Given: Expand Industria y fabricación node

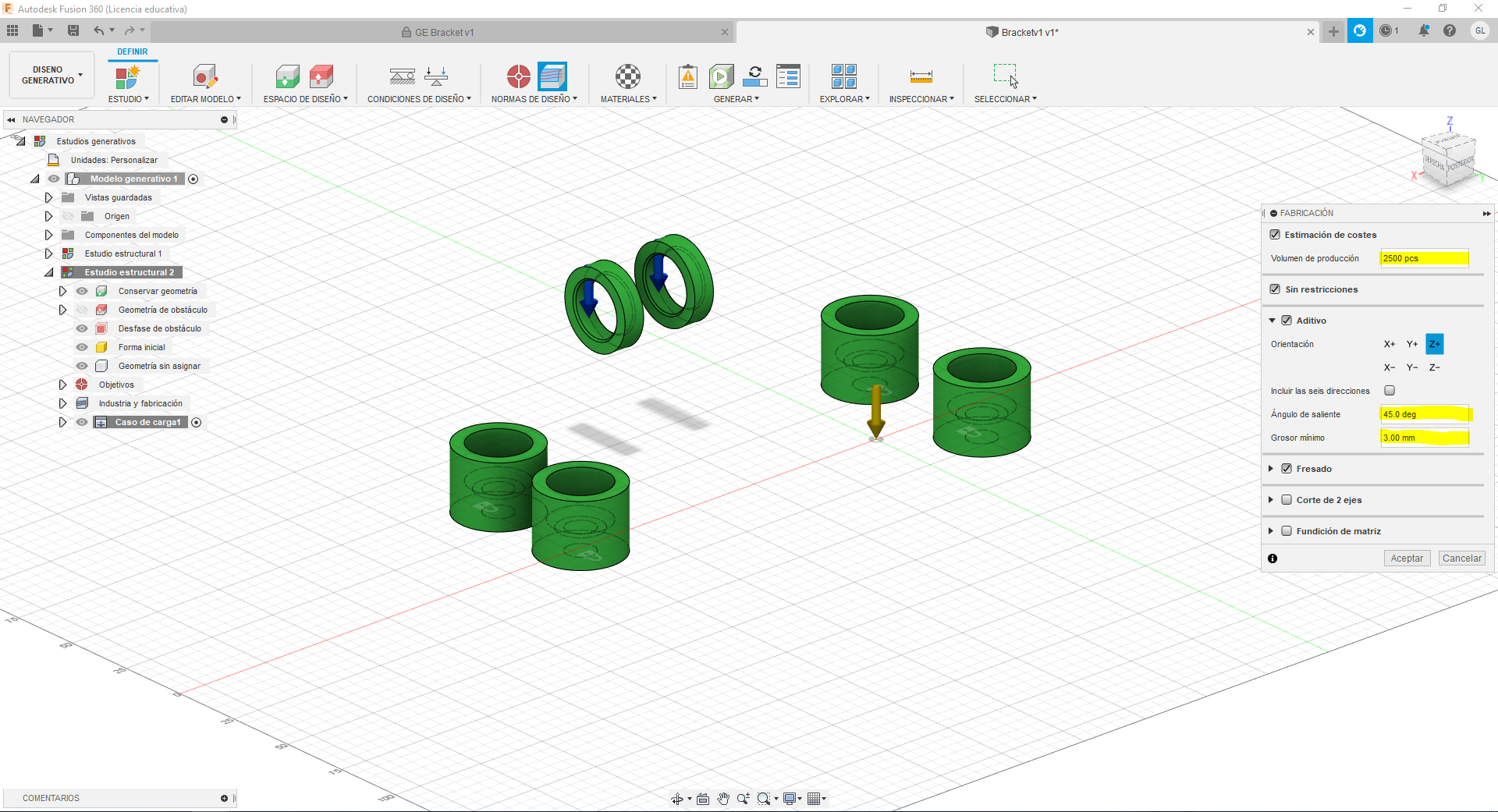Looking at the screenshot, I should (x=62, y=403).
